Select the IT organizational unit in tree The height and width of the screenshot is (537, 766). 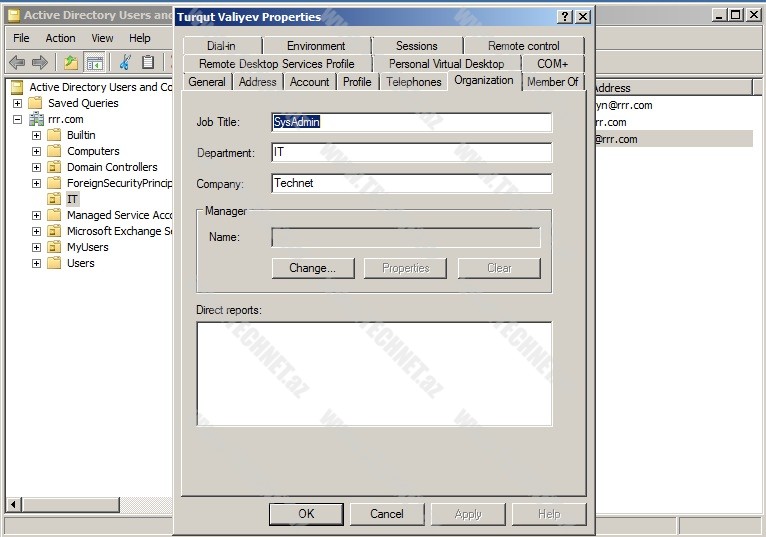[x=72, y=199]
